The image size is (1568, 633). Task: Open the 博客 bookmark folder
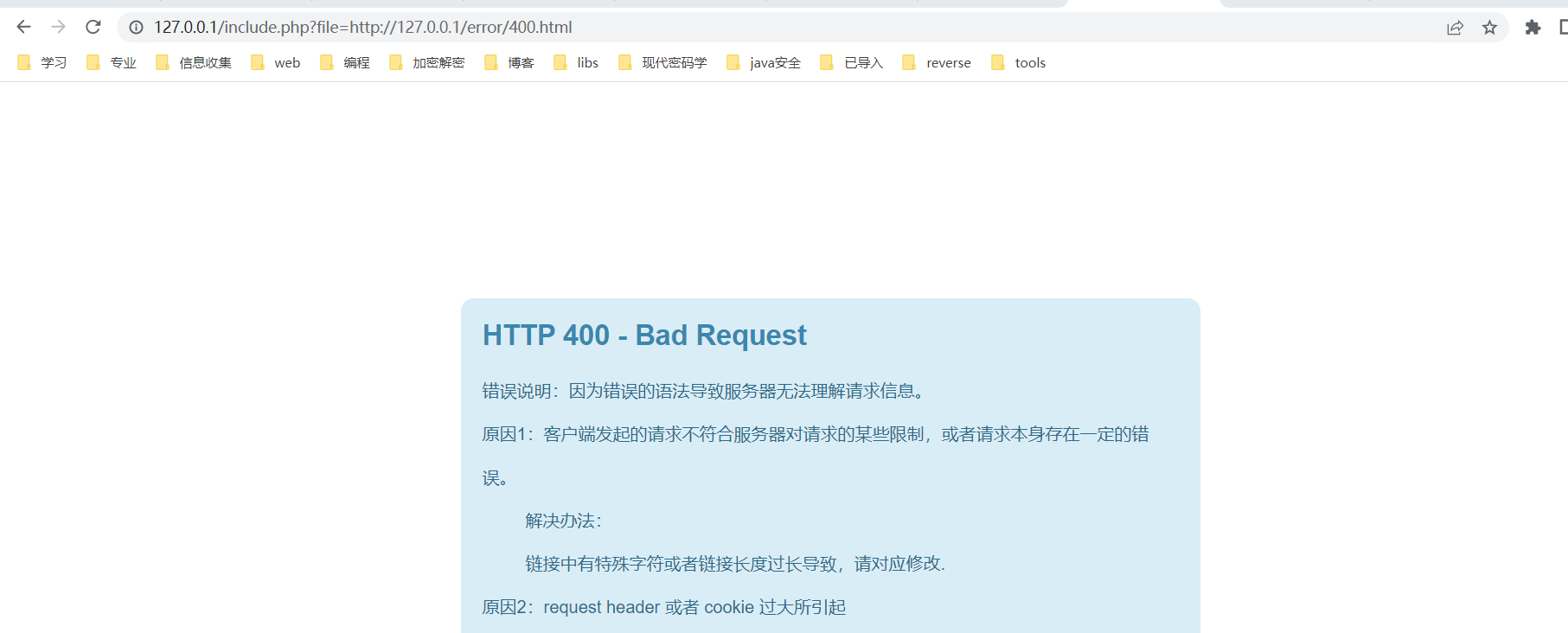(509, 62)
